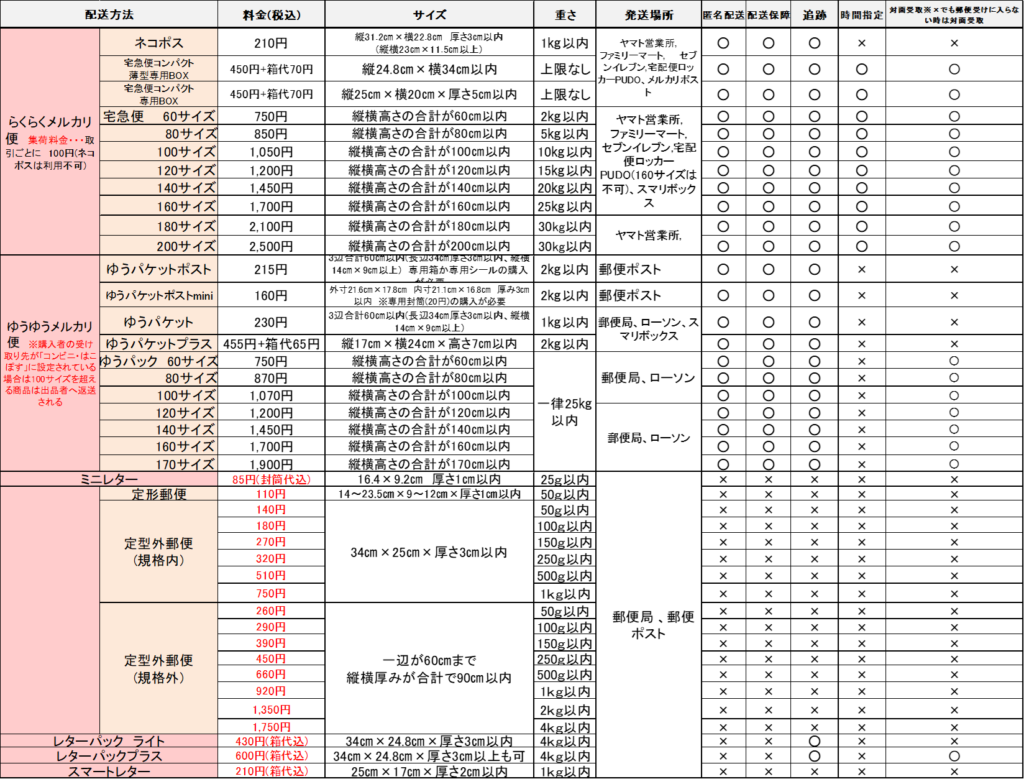Click the 170サイズ row label

(158, 464)
